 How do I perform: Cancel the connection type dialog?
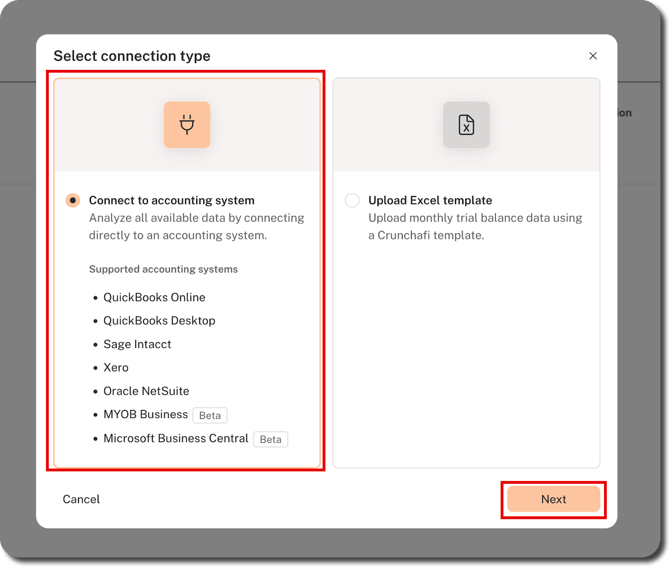81,499
